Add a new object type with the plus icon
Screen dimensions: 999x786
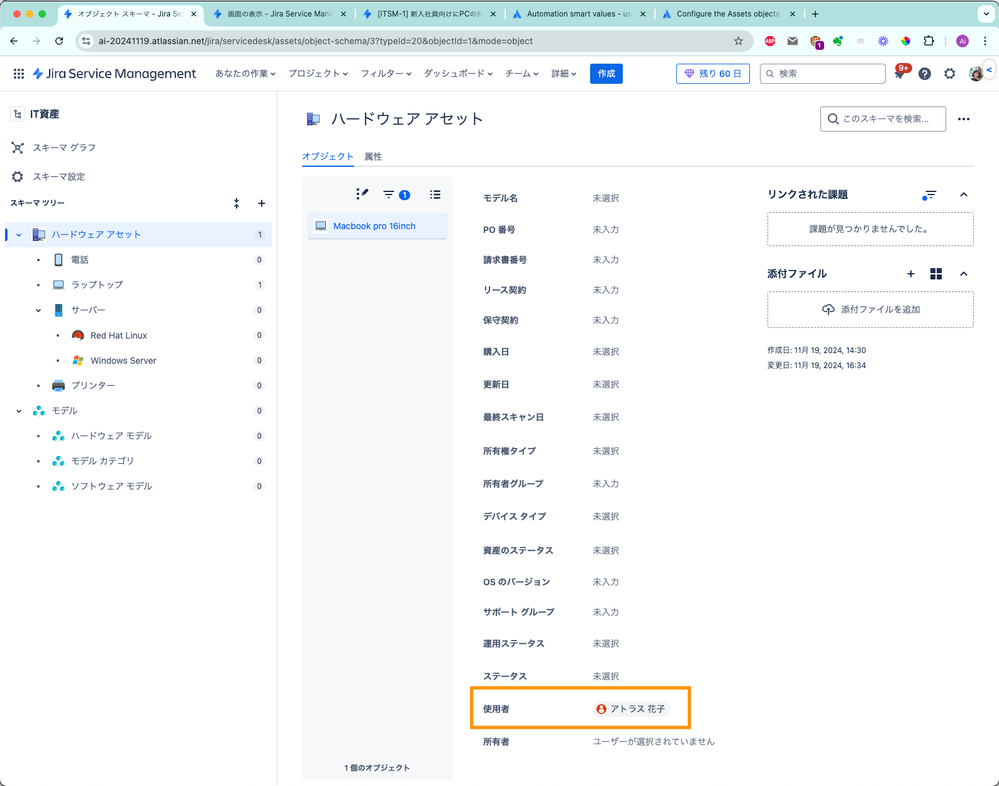(261, 203)
